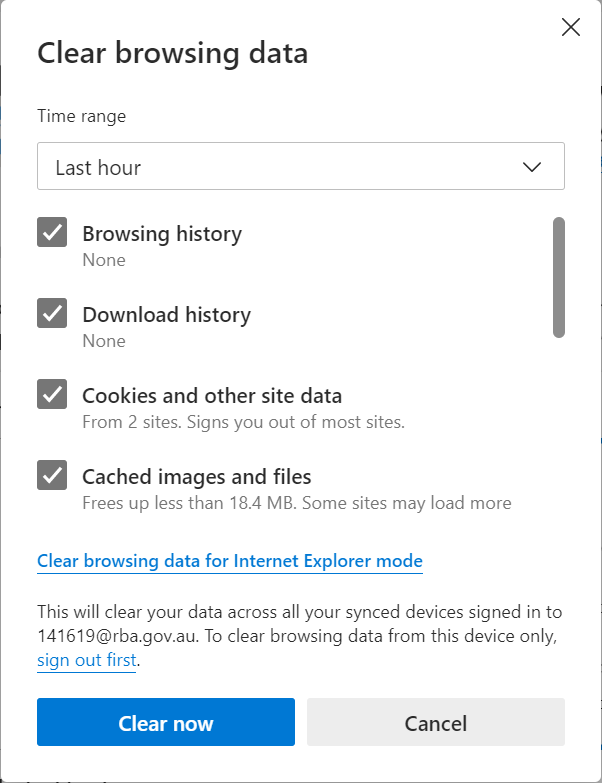Click the "Frees up less than 18.4 MB" text

296,503
